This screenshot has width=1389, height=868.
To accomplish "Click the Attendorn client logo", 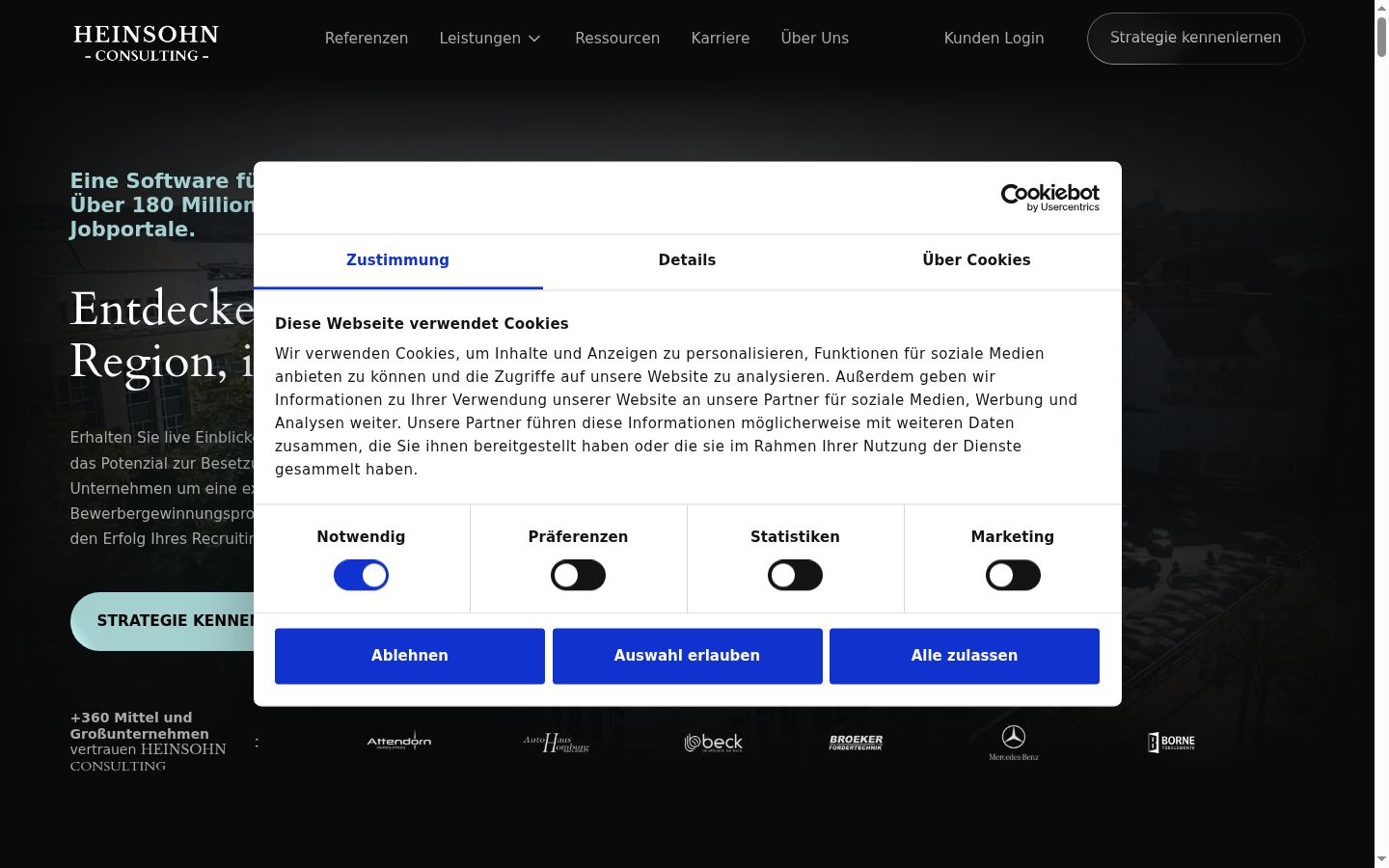I will click(x=398, y=742).
